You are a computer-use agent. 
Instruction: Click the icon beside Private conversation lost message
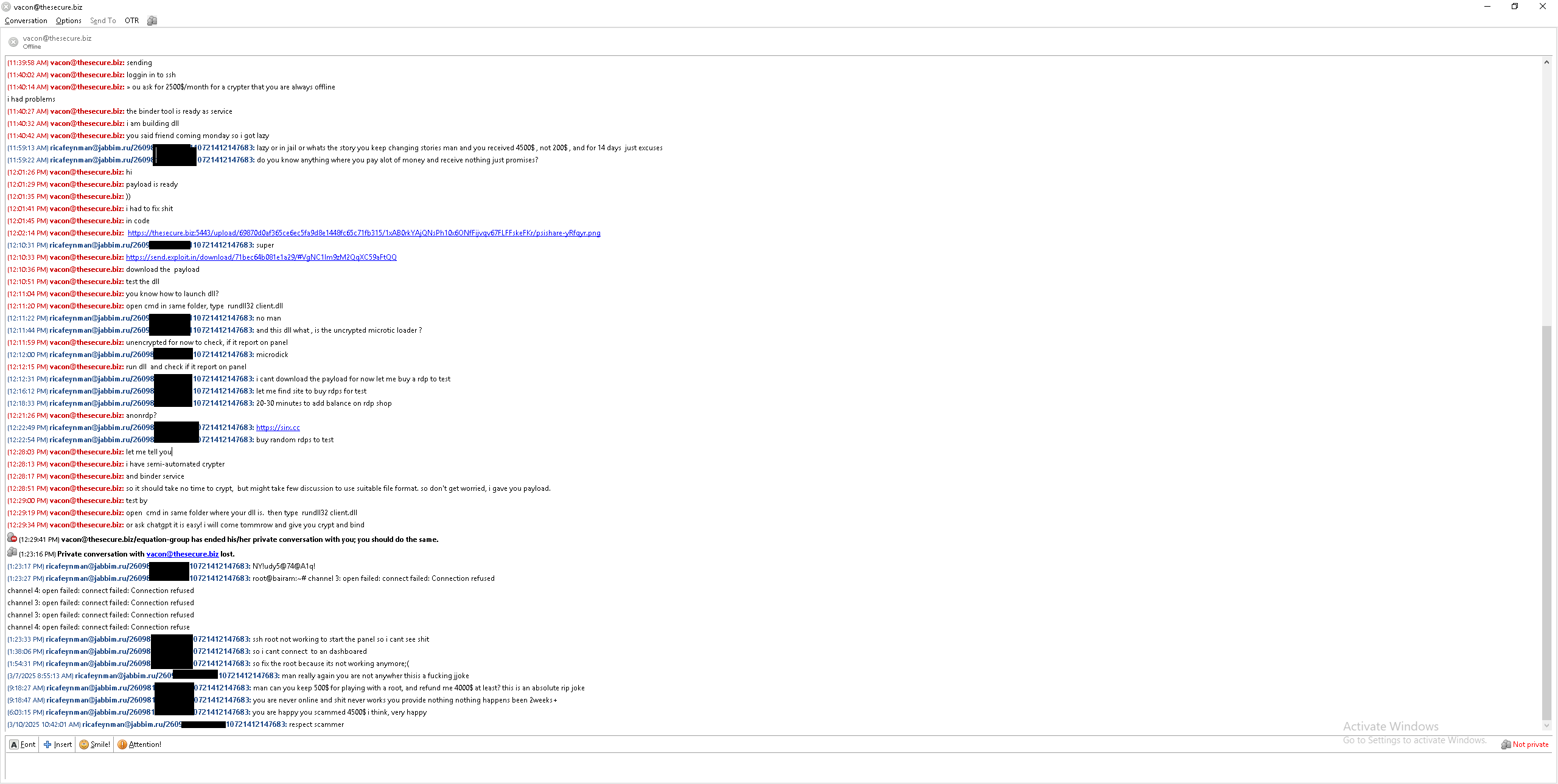click(12, 553)
